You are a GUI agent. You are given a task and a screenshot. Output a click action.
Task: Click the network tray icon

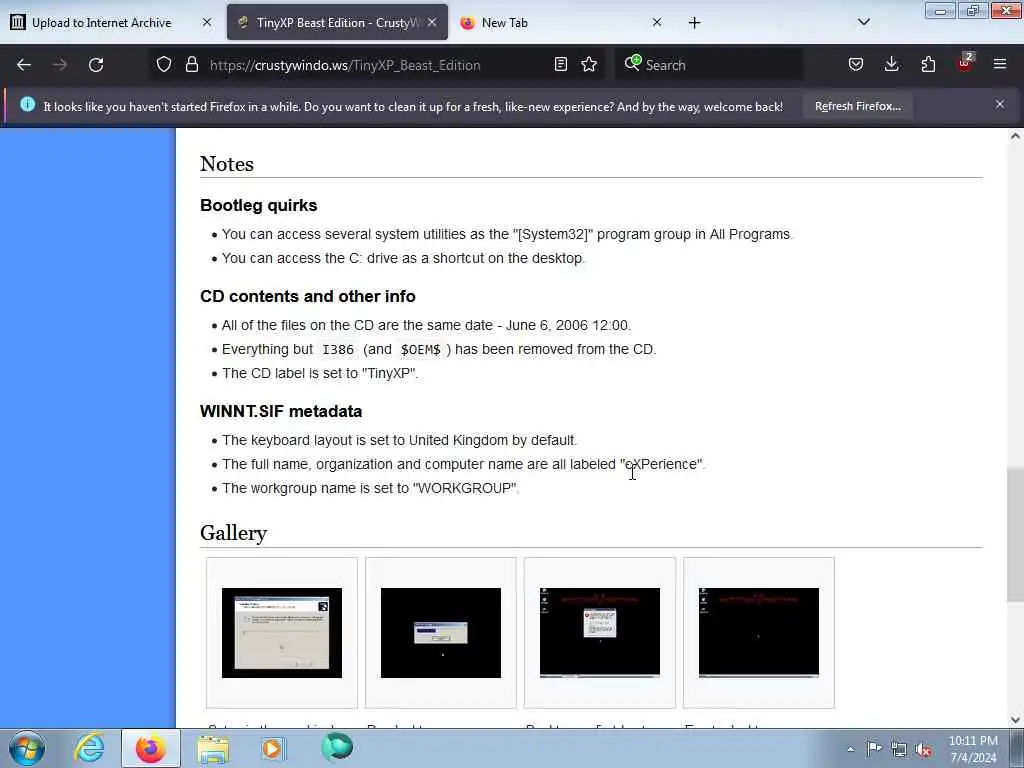(899, 750)
